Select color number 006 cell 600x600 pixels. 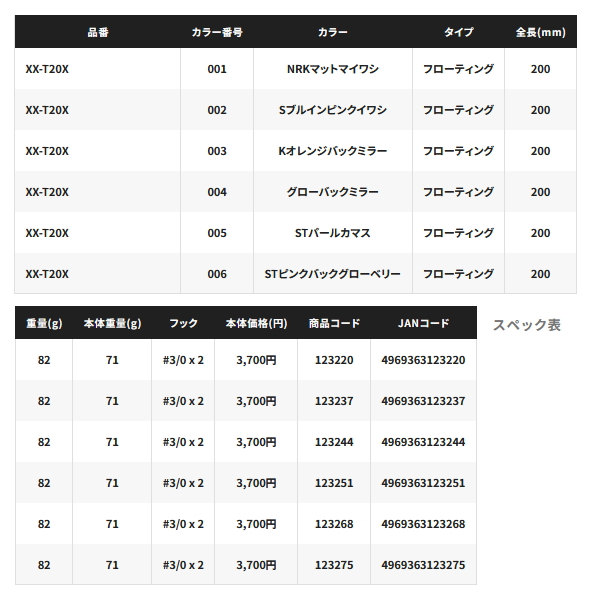(x=217, y=274)
